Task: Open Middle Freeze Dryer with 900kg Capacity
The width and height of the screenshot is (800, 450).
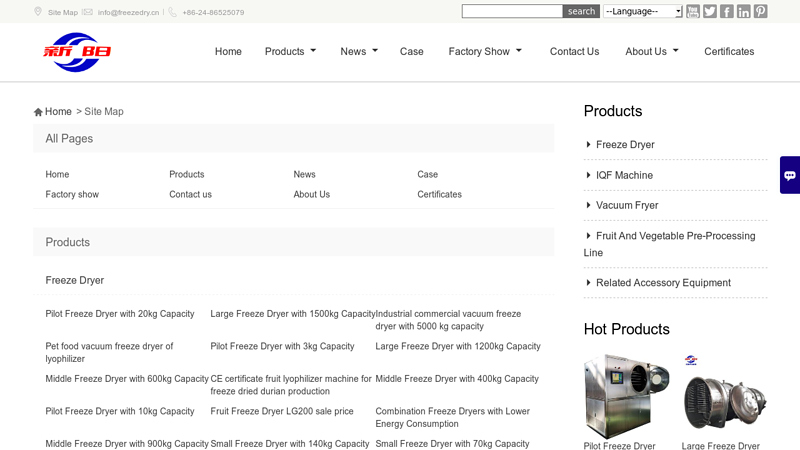Action: [x=127, y=444]
